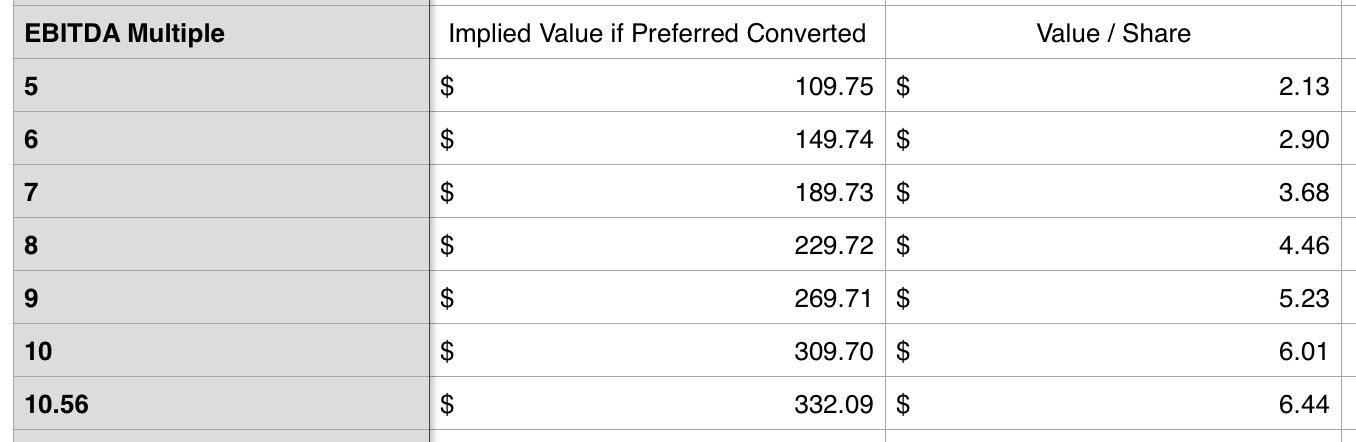
Task: Click the implied value cell 332.09
Action: coord(657,403)
